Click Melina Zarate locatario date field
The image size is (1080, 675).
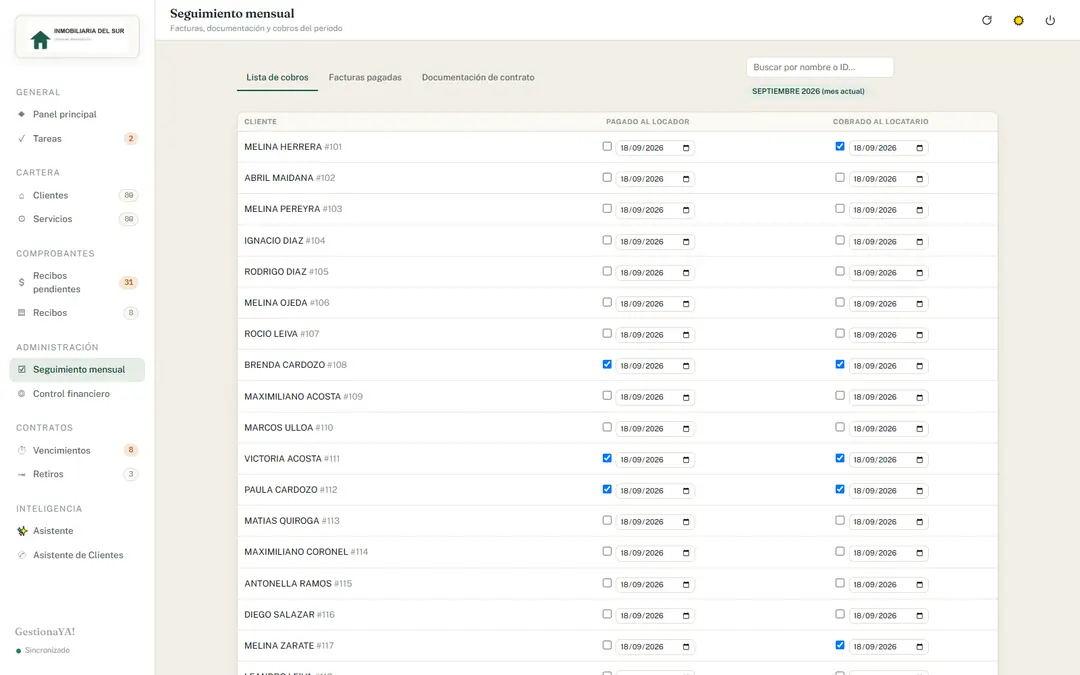[889, 647]
